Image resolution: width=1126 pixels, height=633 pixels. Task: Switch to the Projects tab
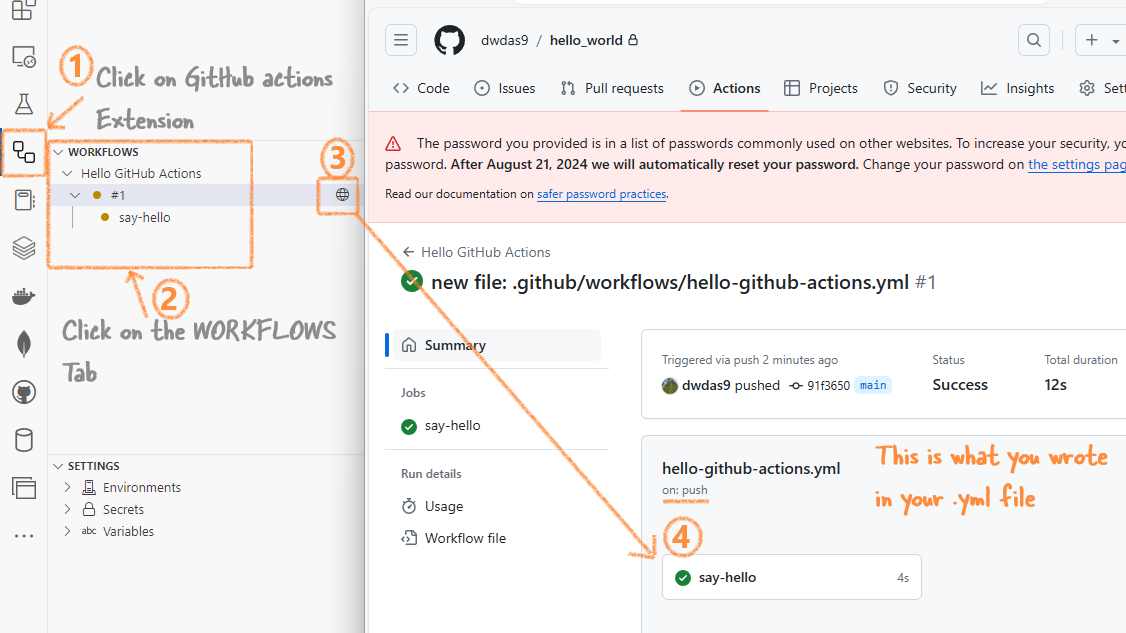(x=821, y=88)
